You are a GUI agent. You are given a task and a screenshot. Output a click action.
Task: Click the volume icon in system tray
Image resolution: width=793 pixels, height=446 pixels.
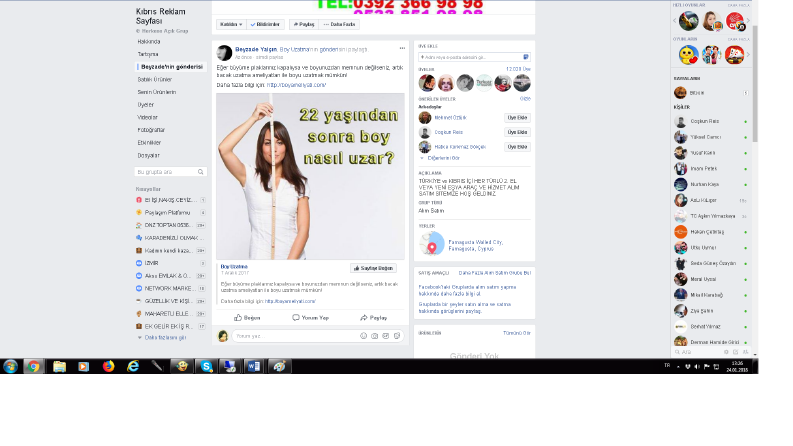697,367
